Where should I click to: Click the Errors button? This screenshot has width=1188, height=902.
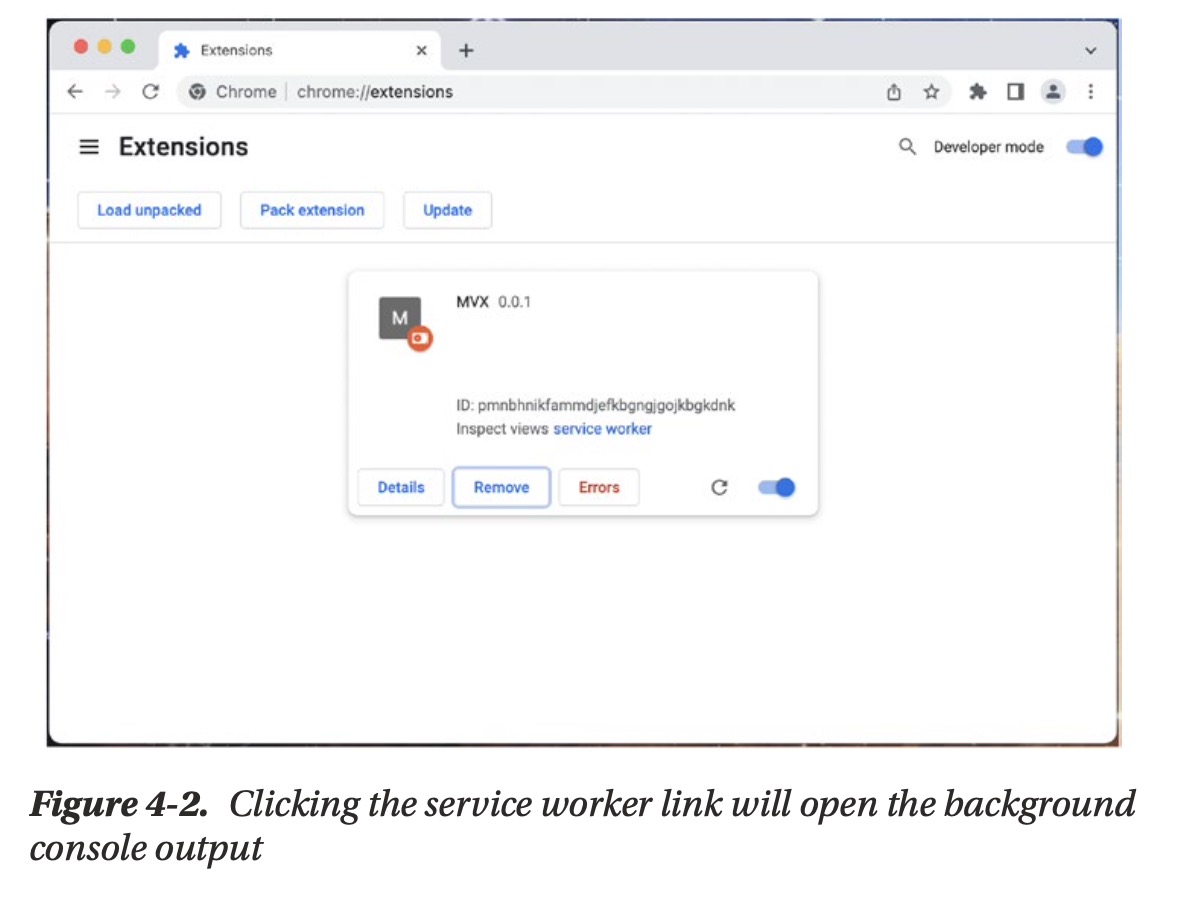598,488
